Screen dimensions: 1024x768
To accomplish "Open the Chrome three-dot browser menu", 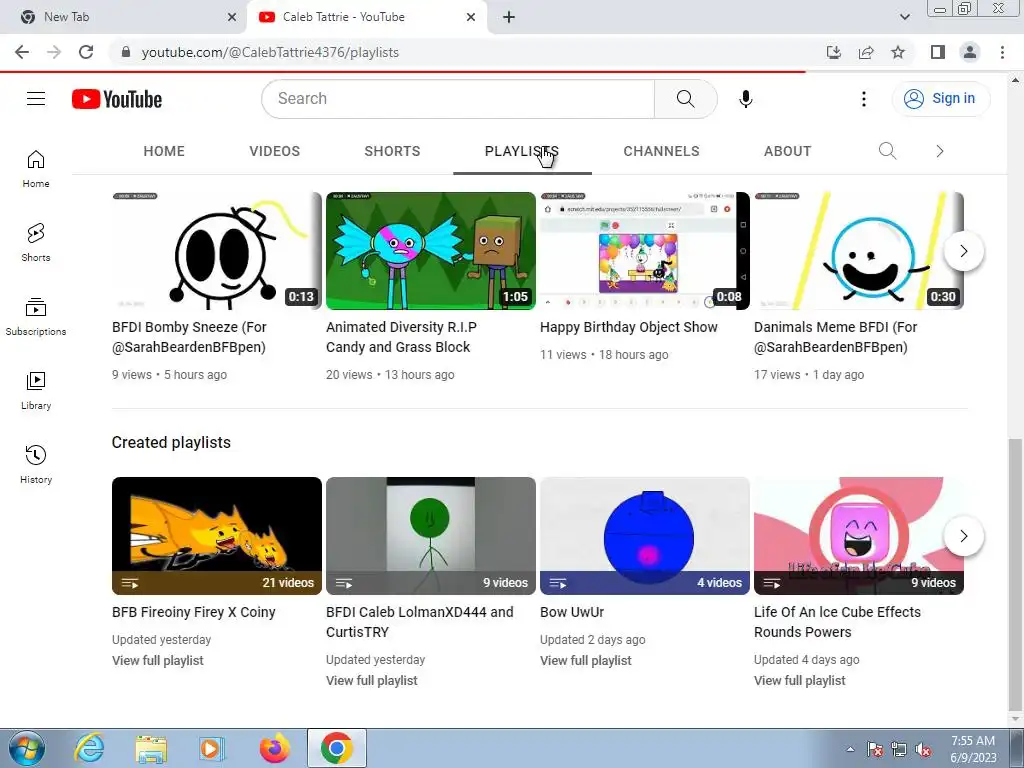I will tap(1002, 52).
